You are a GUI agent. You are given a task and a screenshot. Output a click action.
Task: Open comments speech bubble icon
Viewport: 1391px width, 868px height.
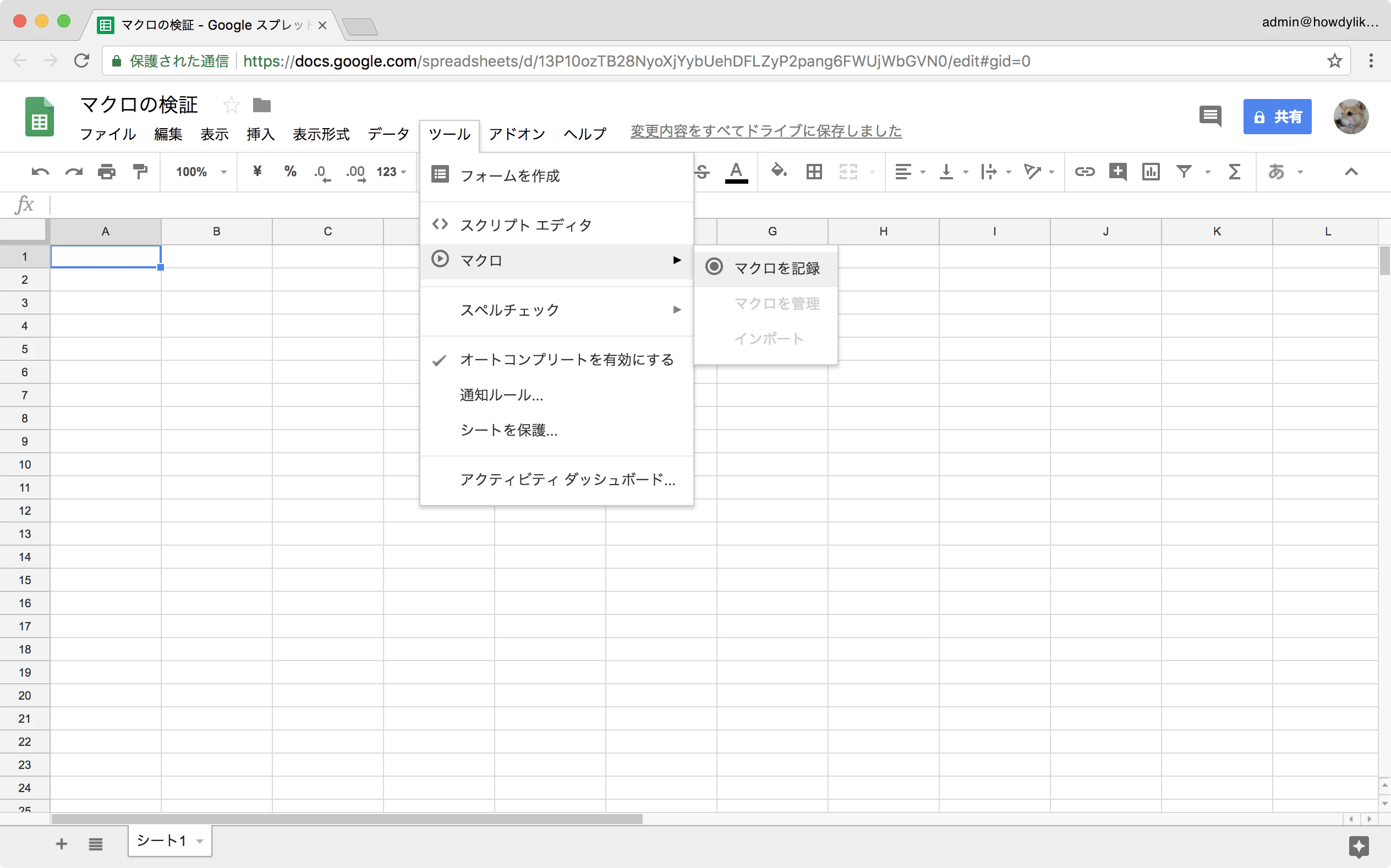pyautogui.click(x=1210, y=117)
